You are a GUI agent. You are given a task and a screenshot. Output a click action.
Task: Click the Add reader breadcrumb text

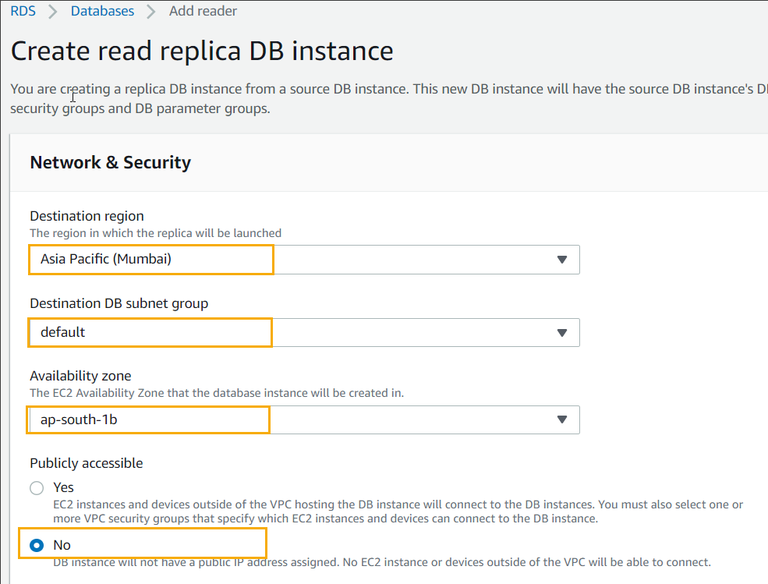click(203, 11)
